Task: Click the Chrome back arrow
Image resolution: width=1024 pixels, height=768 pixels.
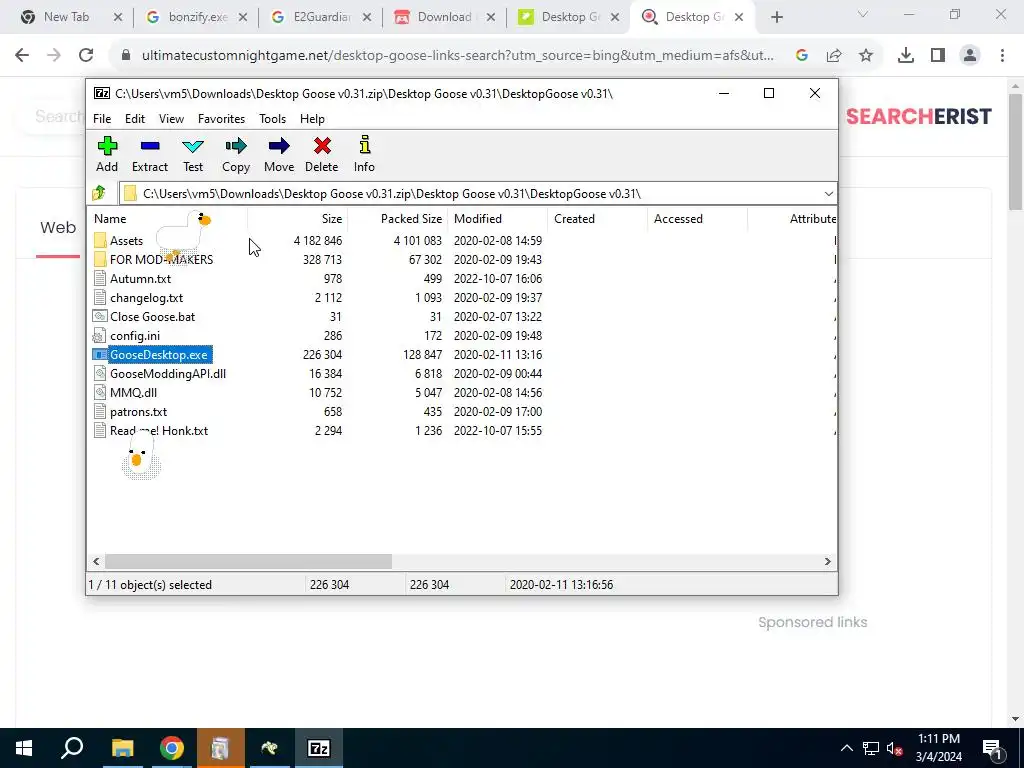Action: coord(22,56)
